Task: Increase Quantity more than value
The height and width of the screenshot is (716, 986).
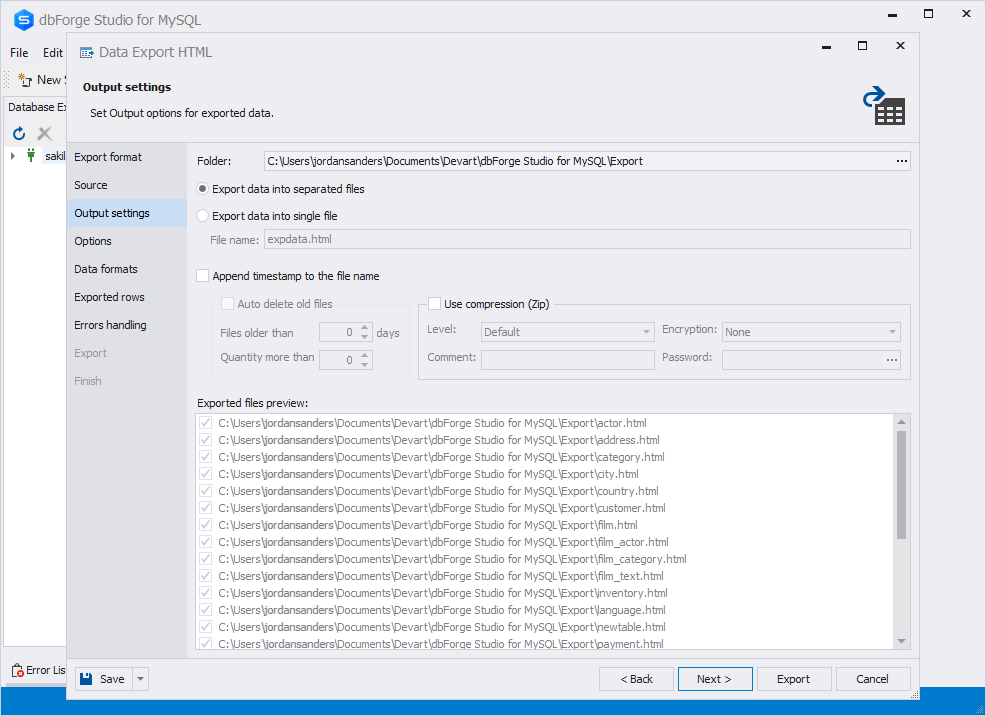Action: [365, 355]
